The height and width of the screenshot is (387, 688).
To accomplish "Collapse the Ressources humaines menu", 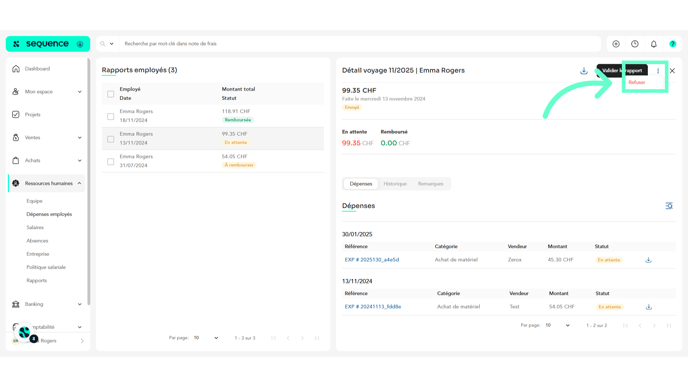I will (79, 183).
